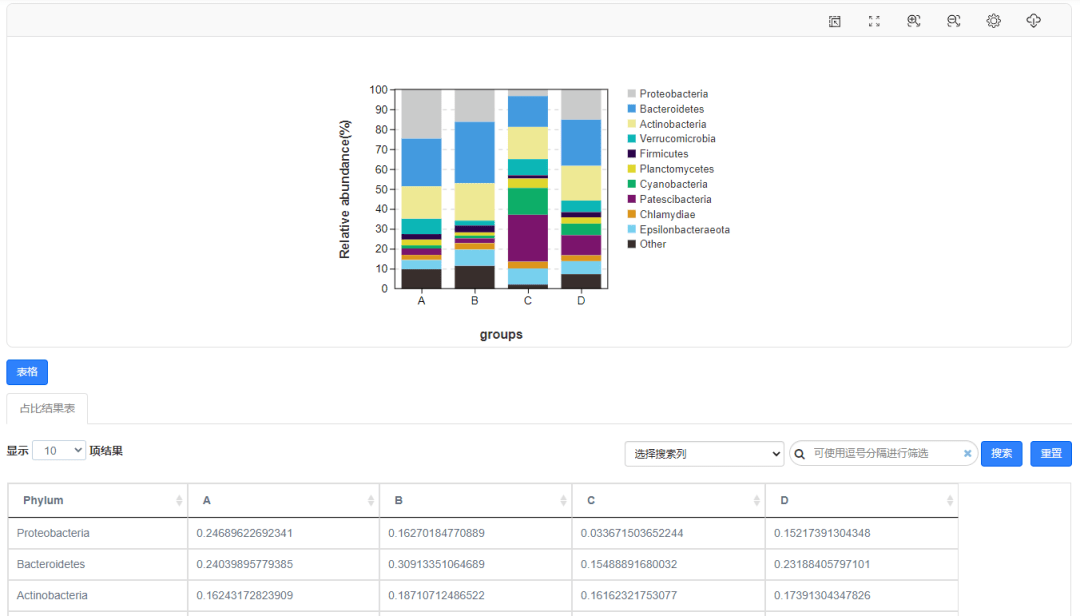1080x616 pixels.
Task: Enter fullscreen view of the chart
Action: coord(874,21)
